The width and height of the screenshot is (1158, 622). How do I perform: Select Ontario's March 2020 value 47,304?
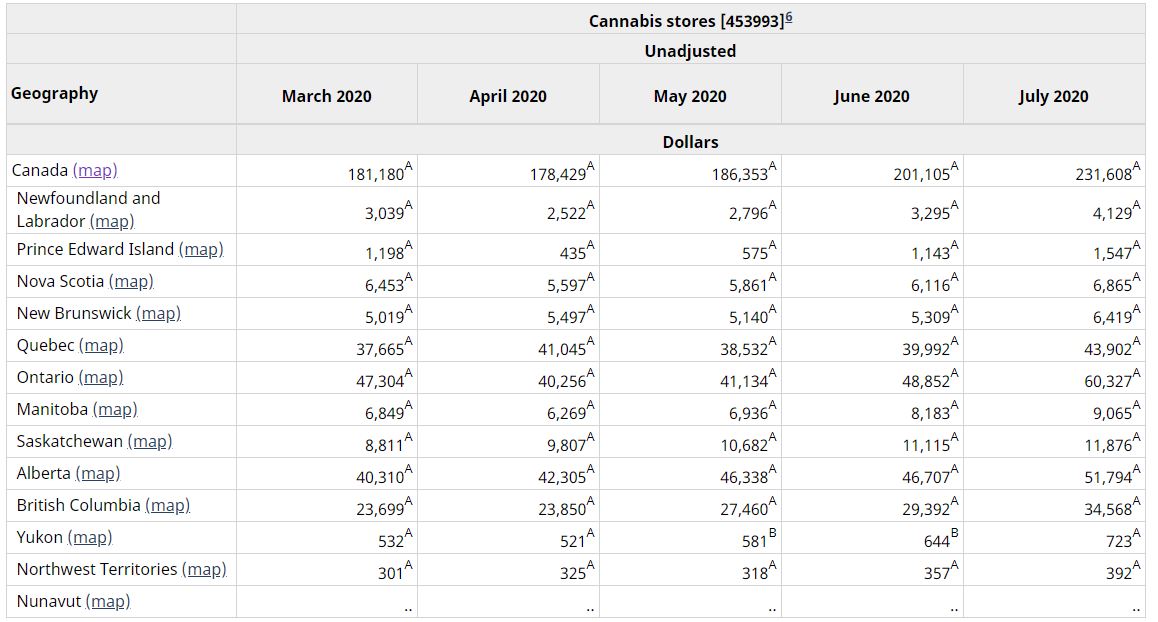376,381
